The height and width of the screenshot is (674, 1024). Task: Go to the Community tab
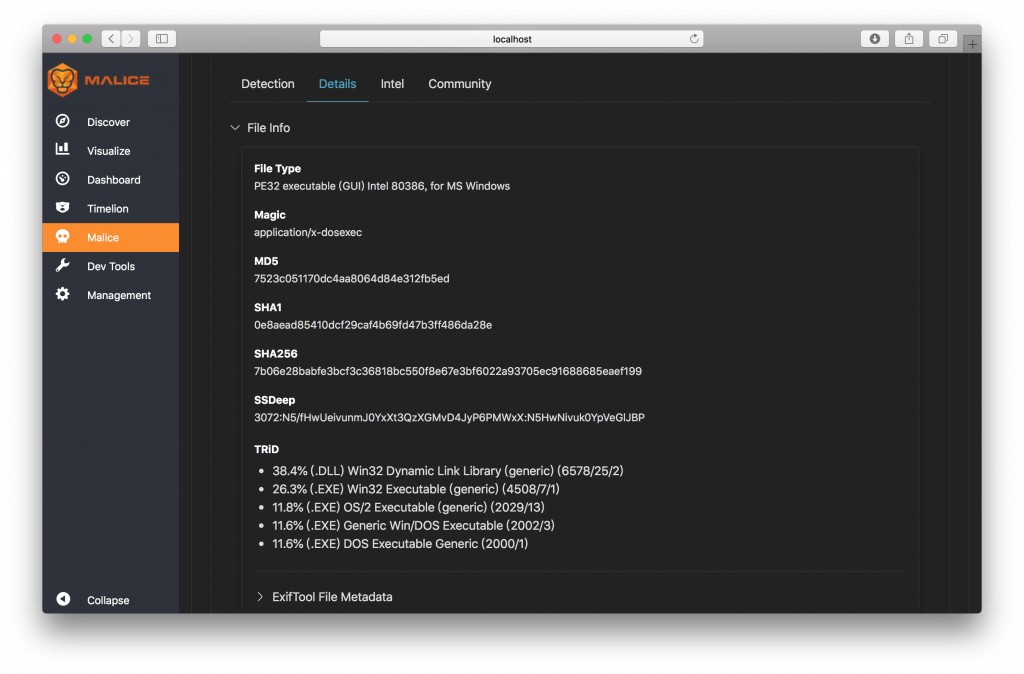point(459,84)
